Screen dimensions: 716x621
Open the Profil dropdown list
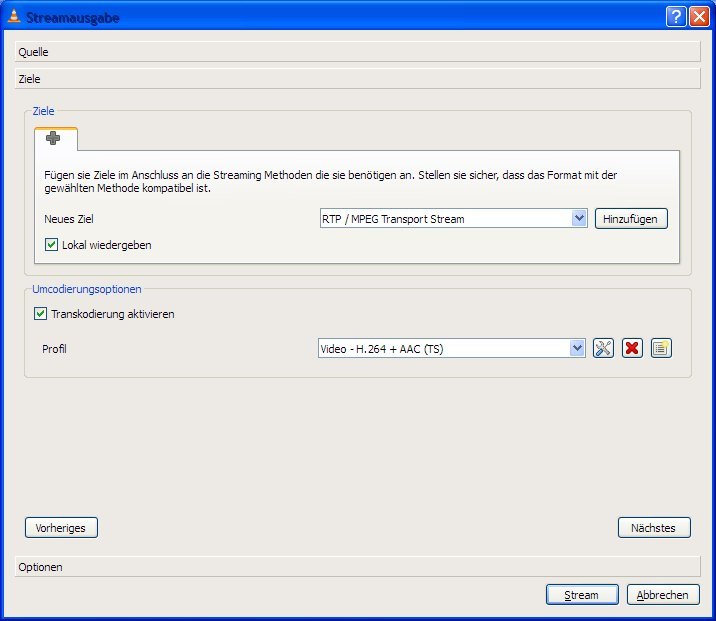(x=452, y=349)
